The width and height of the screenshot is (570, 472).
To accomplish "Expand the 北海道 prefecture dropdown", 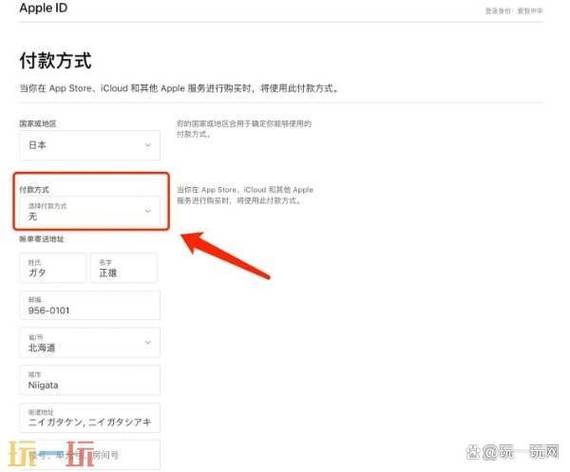I will point(90,343).
